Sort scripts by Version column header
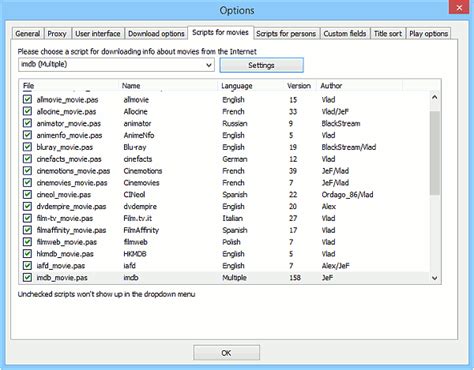The height and width of the screenshot is (370, 474). (x=300, y=86)
